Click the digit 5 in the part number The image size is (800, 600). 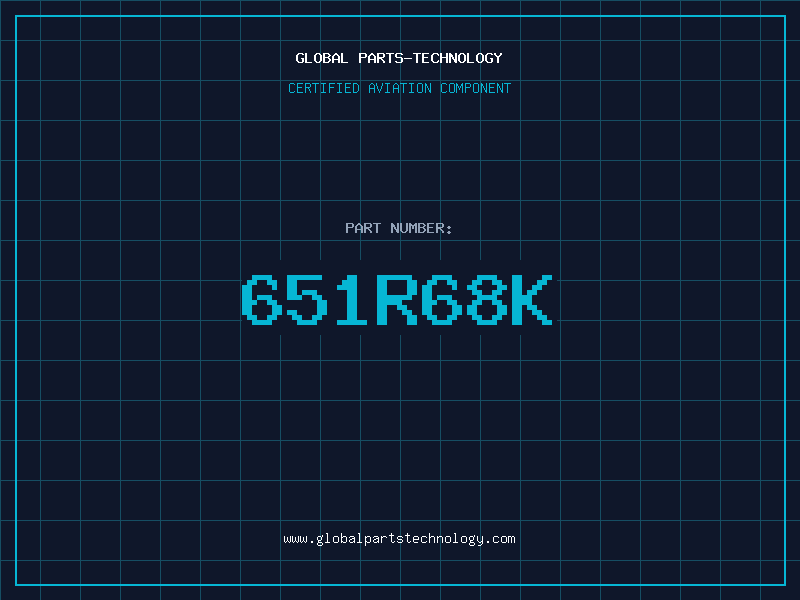point(307,301)
